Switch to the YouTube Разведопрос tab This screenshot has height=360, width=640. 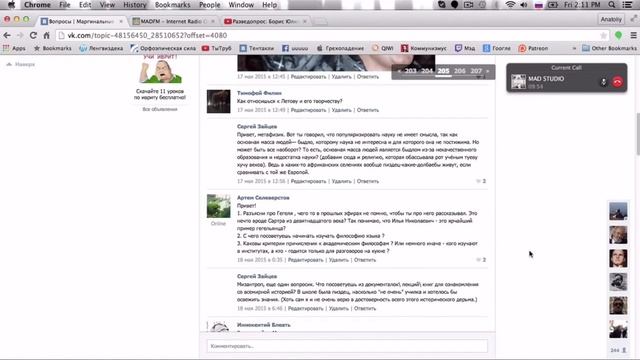point(264,21)
